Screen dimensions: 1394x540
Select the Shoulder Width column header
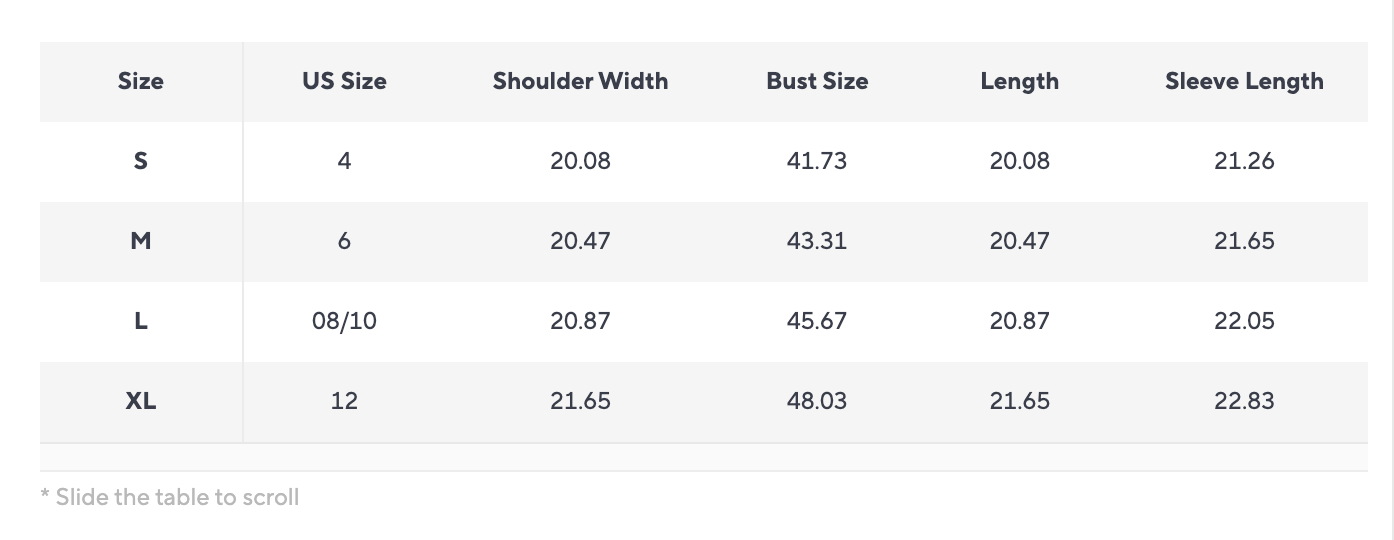click(x=580, y=81)
